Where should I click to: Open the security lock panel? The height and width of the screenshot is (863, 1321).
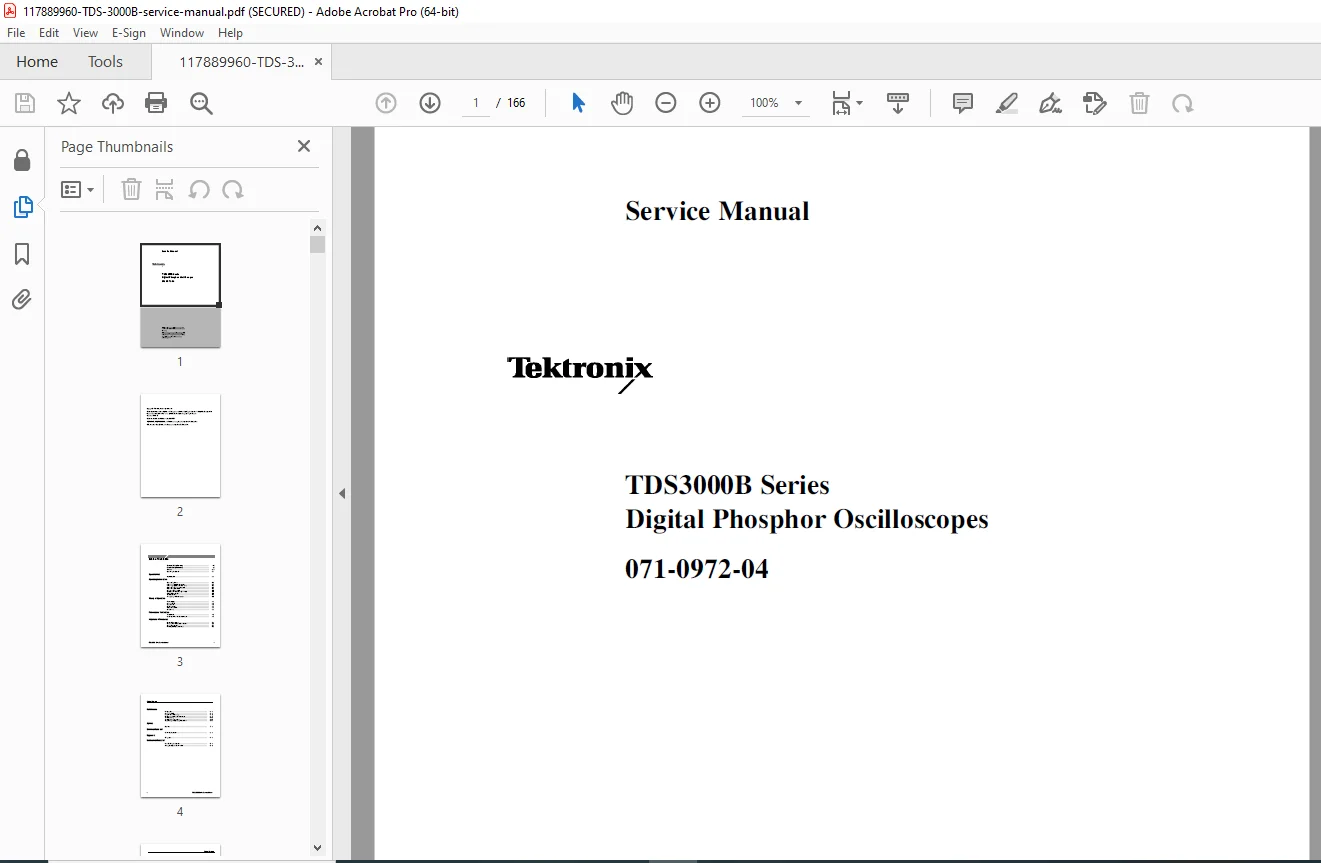tap(22, 160)
